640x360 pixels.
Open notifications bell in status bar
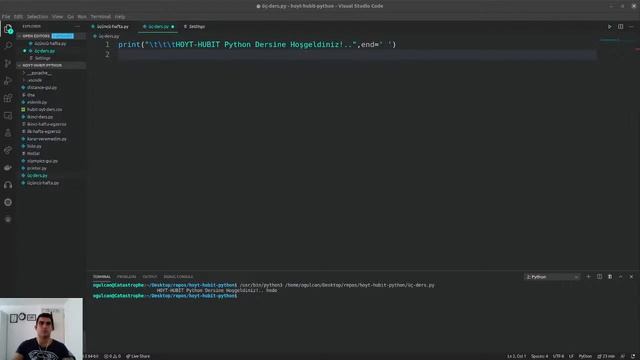click(633, 356)
